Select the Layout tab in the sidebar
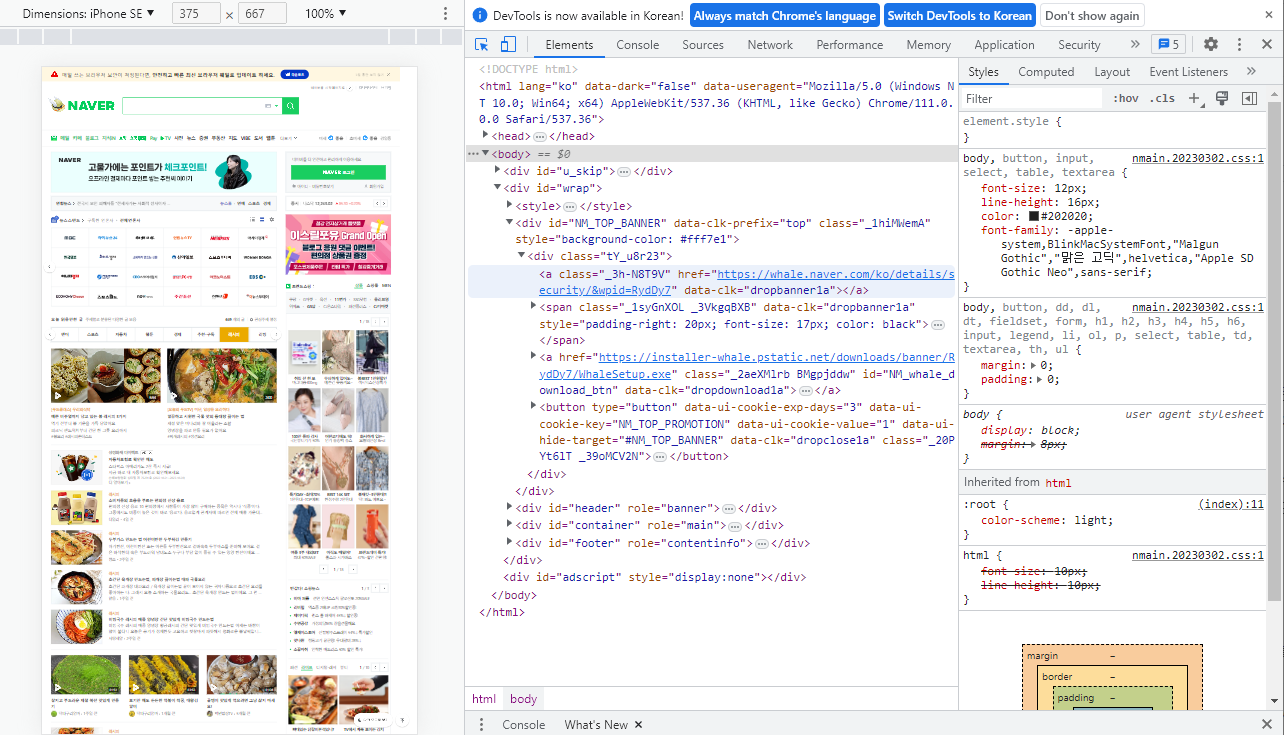 (x=1112, y=72)
